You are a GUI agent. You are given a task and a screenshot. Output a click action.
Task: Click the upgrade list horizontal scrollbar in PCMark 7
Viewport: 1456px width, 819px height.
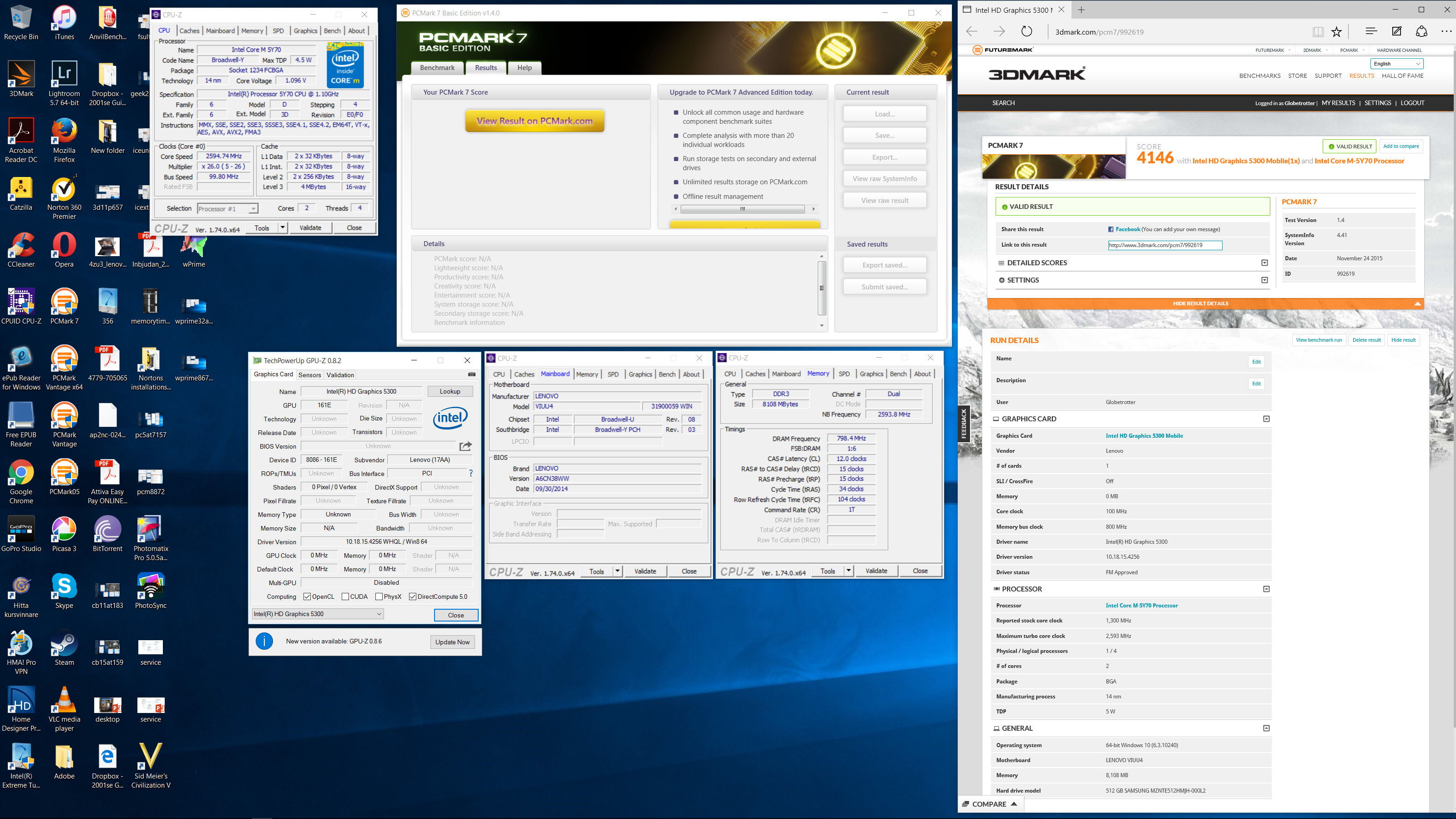tap(743, 209)
